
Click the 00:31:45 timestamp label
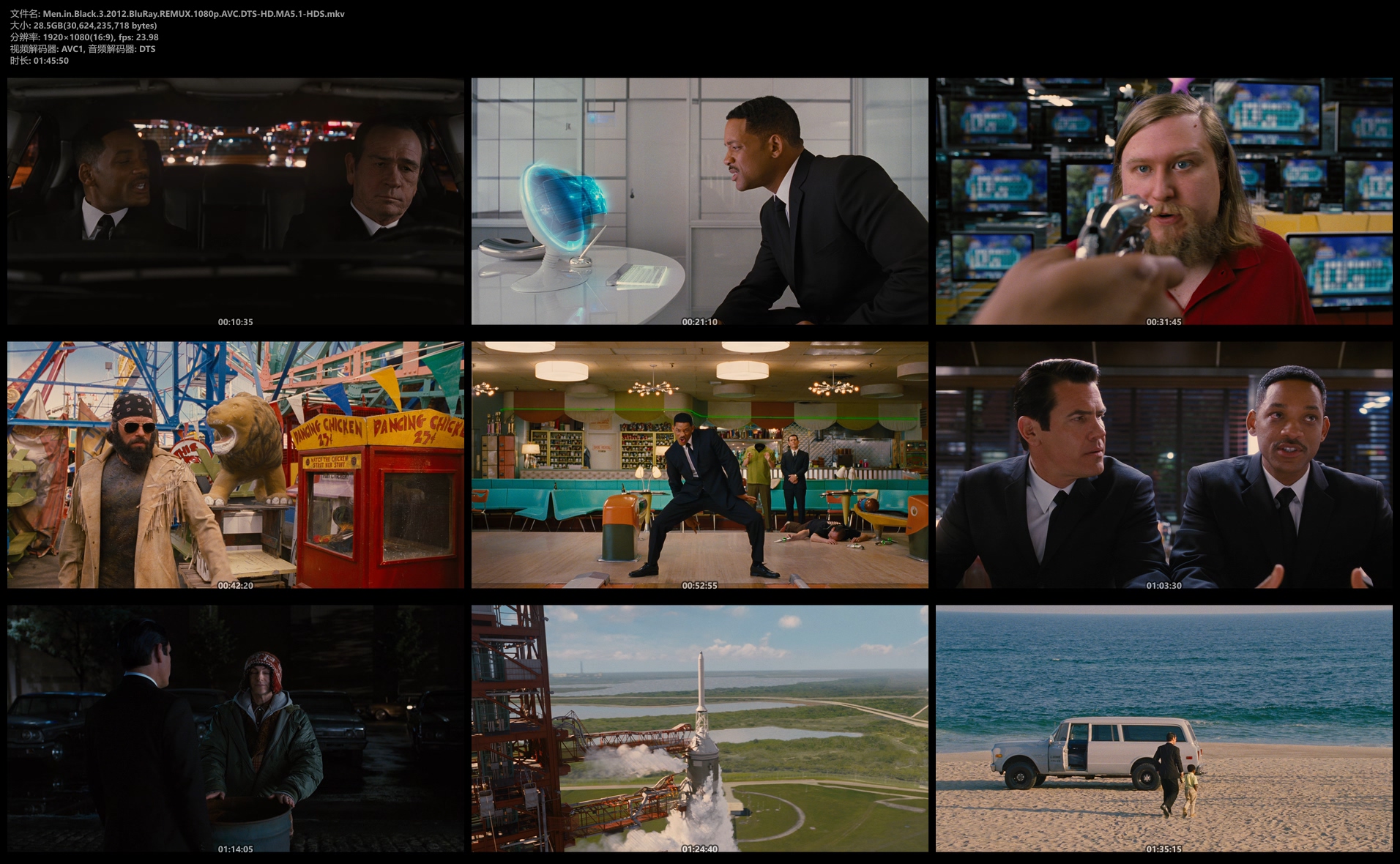point(1164,322)
